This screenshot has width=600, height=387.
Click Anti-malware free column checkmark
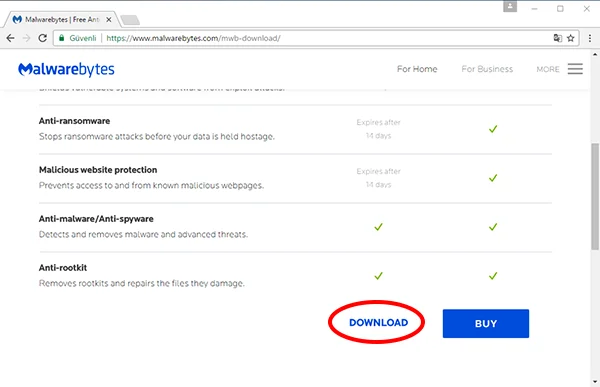coord(378,227)
